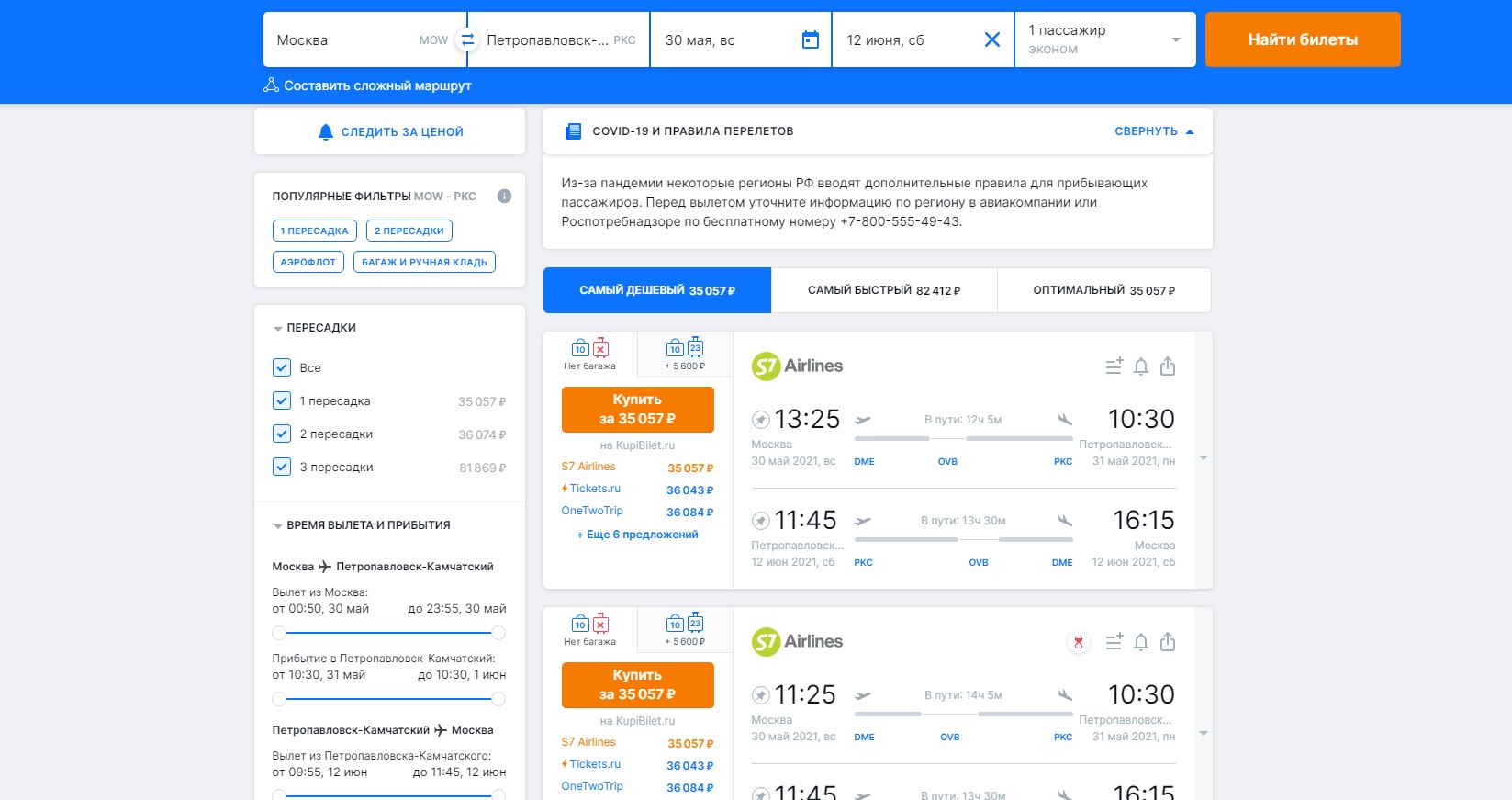The width and height of the screenshot is (1512, 800).
Task: Swap origin and destination cities
Action: pyautogui.click(x=467, y=39)
